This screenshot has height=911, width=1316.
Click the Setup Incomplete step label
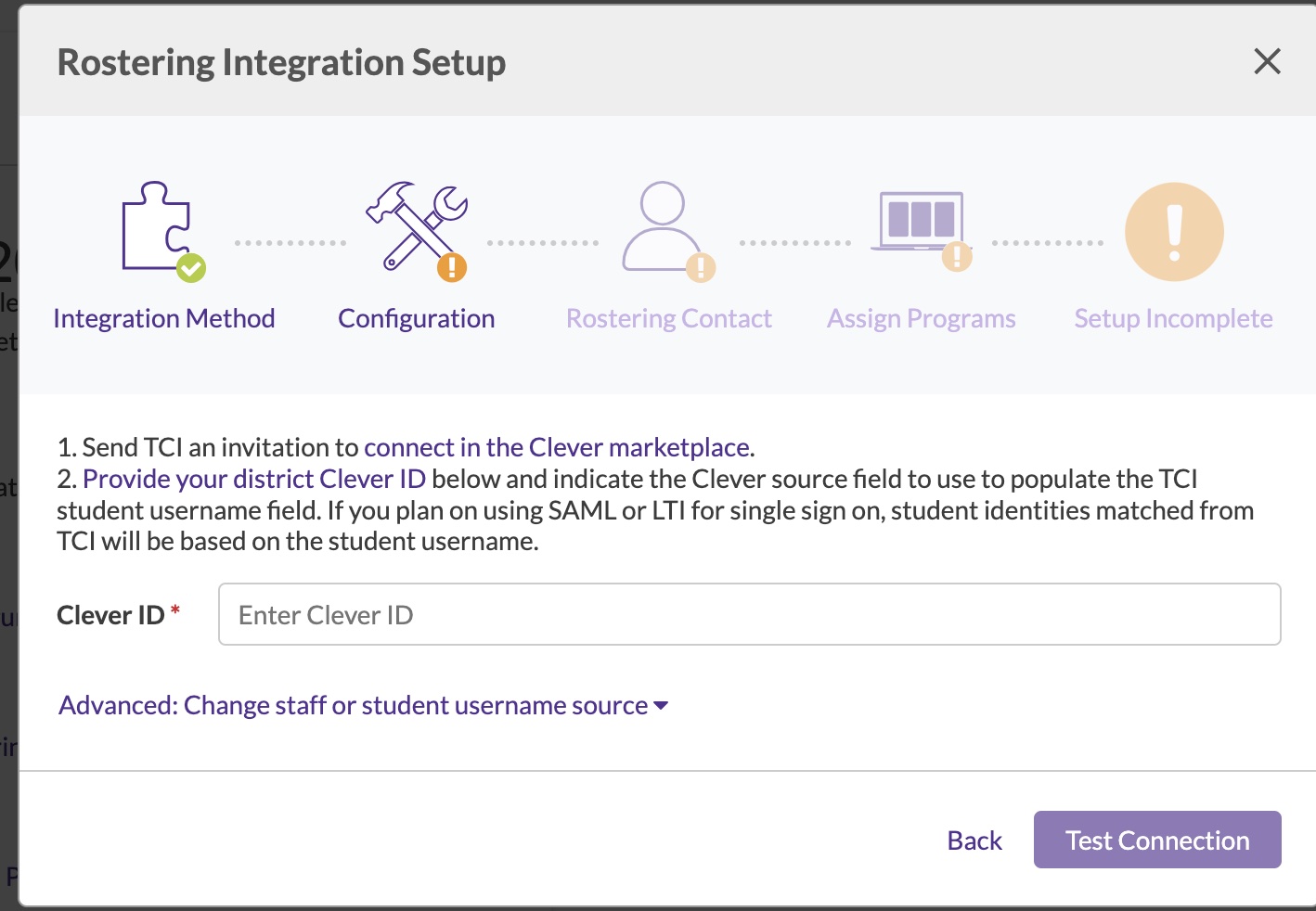point(1173,318)
